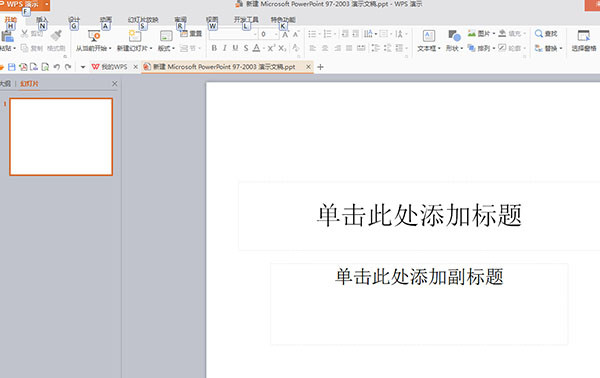Apply font color with the A icon
Viewport: 600px width, 378px height.
256,48
